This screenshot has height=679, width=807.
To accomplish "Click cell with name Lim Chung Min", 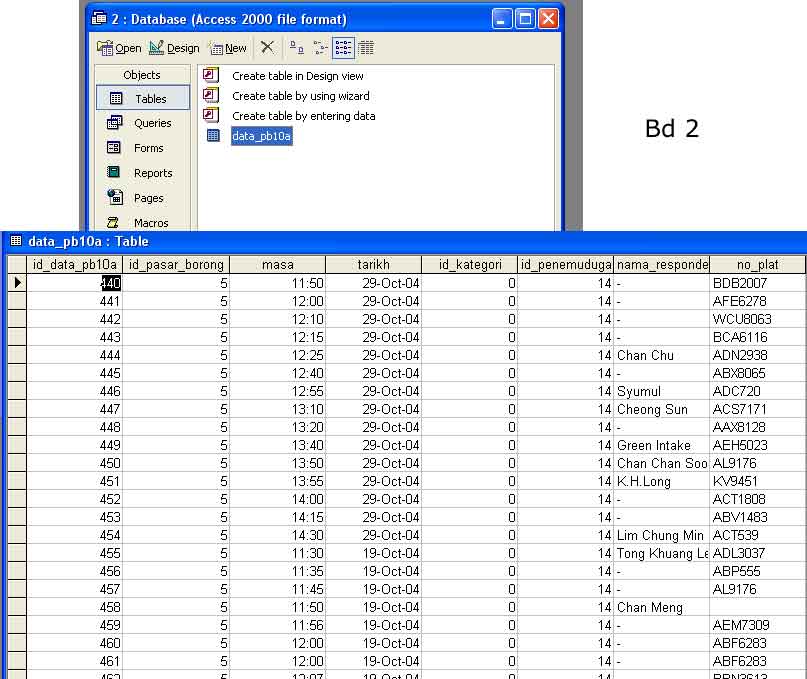I will [661, 535].
